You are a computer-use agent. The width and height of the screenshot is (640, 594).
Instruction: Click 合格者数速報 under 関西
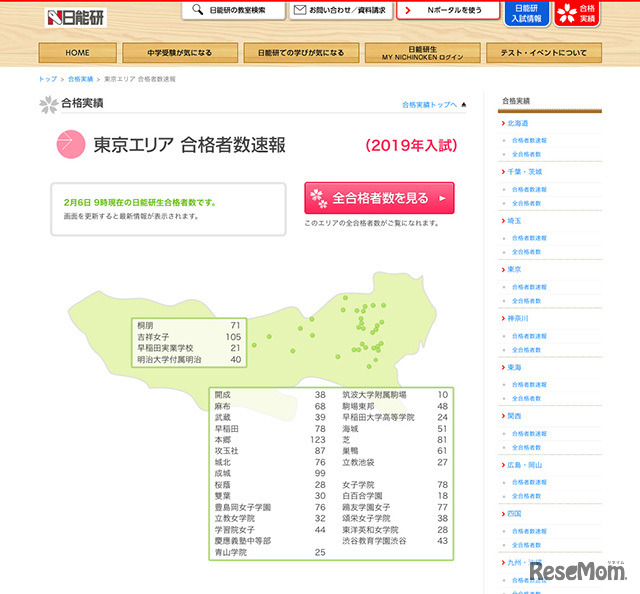pyautogui.click(x=529, y=434)
